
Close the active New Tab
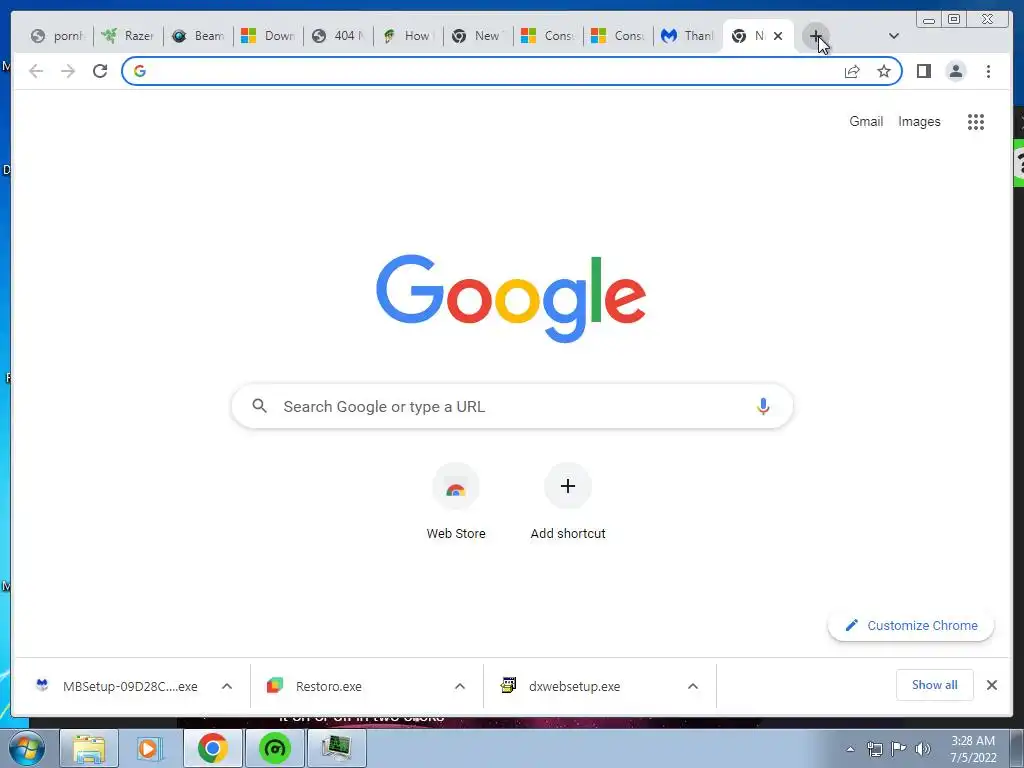[778, 36]
